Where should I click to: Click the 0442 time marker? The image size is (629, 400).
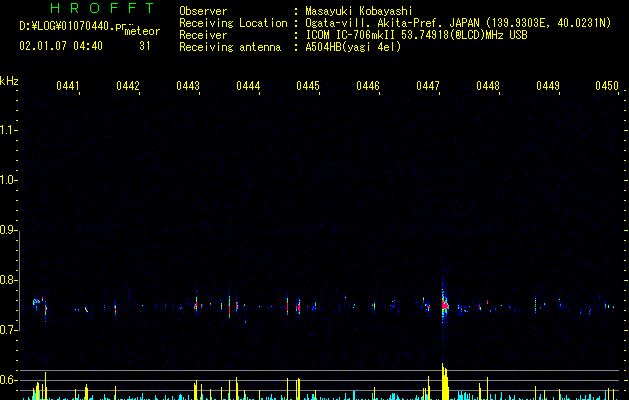click(128, 86)
